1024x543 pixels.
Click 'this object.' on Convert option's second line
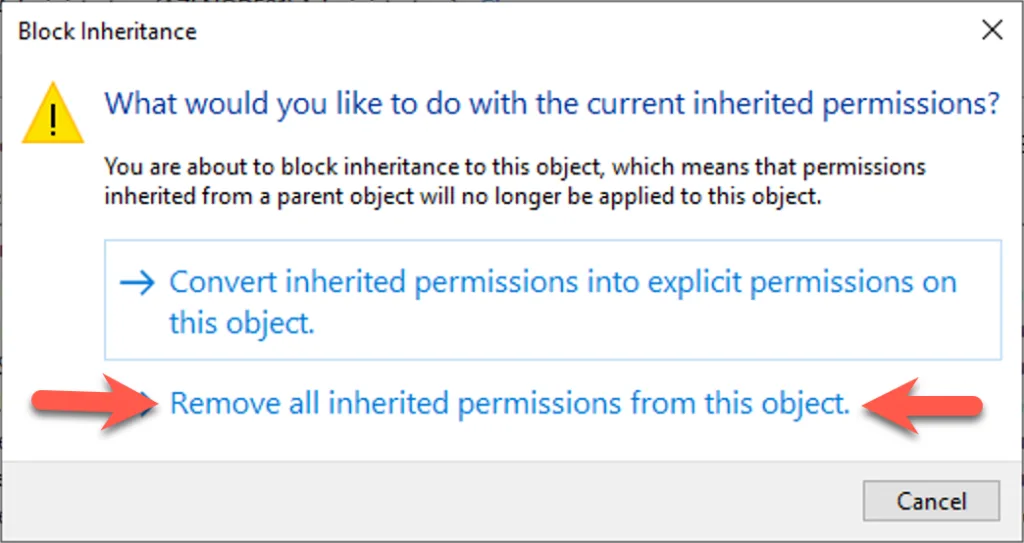click(241, 323)
